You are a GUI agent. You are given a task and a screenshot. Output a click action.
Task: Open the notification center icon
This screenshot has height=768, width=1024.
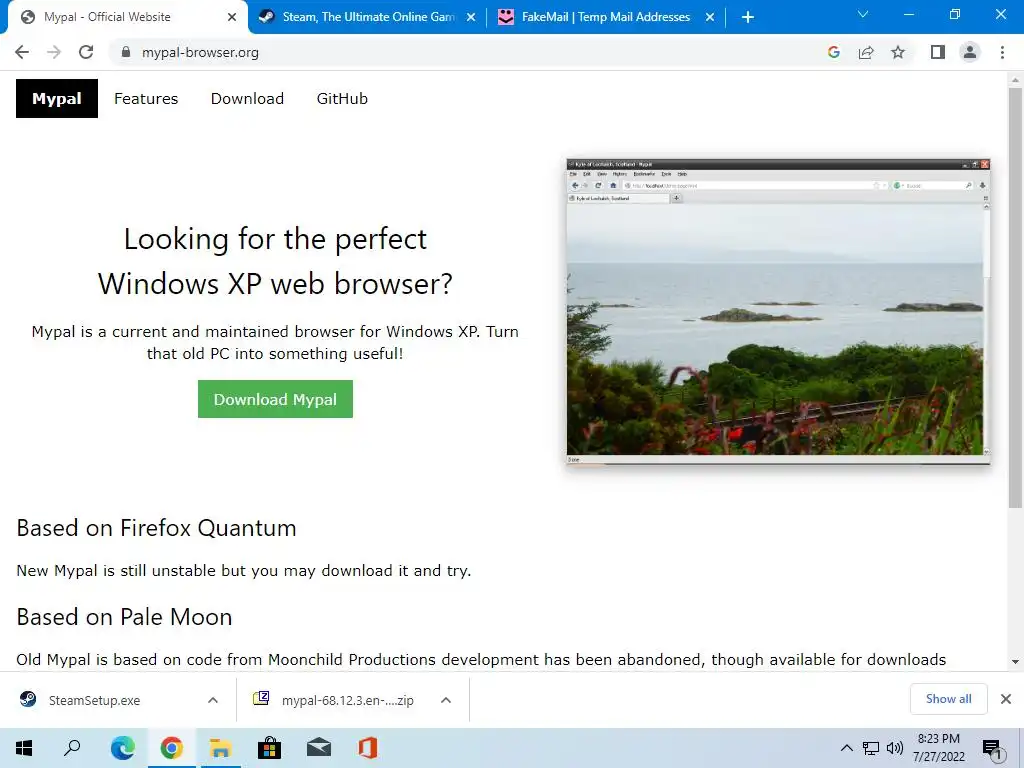(993, 748)
